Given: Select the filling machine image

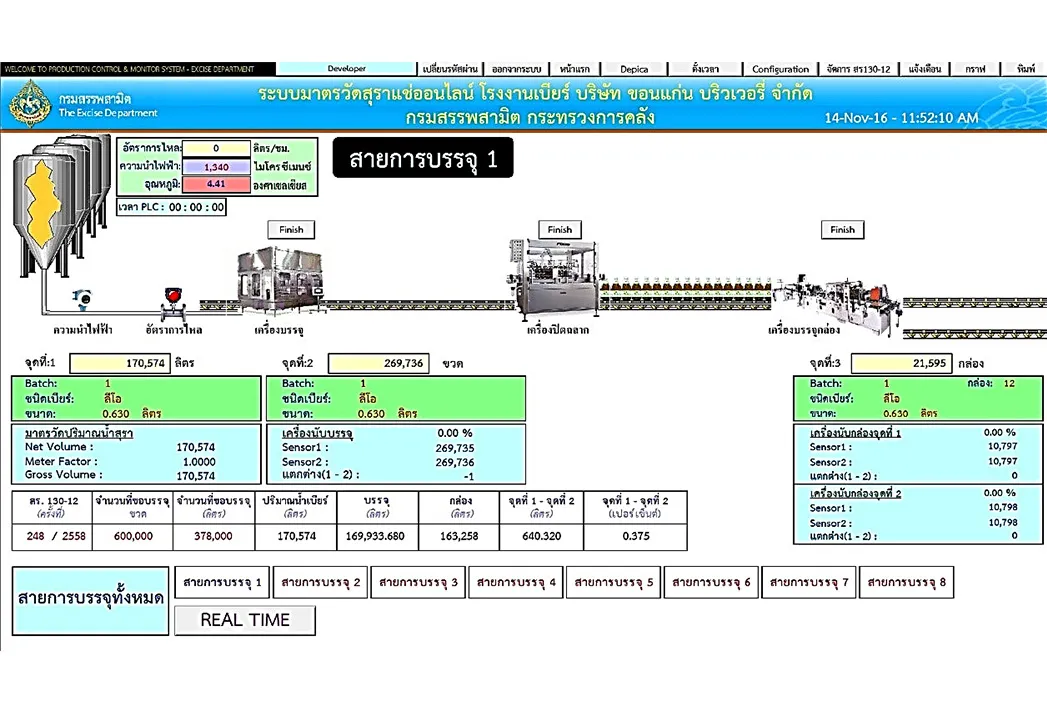Looking at the screenshot, I should point(281,281).
